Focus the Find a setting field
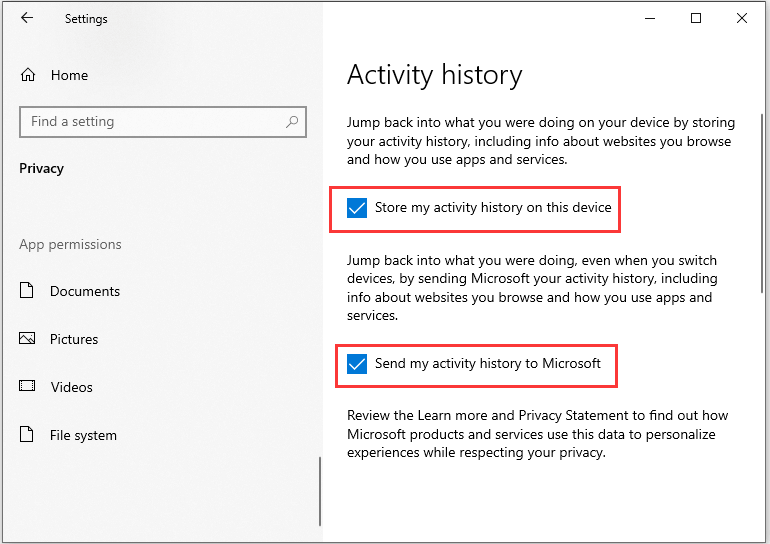The height and width of the screenshot is (544, 770). tap(163, 122)
